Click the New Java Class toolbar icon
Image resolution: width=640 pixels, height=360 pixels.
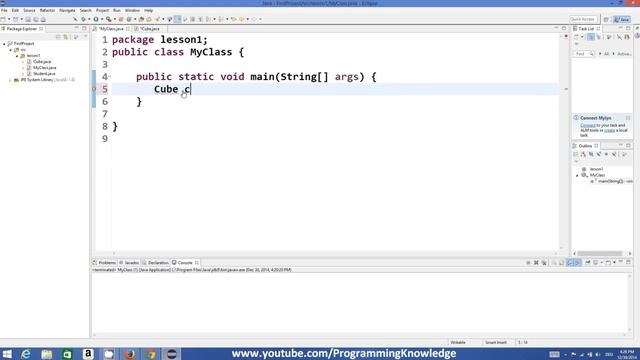click(x=129, y=19)
